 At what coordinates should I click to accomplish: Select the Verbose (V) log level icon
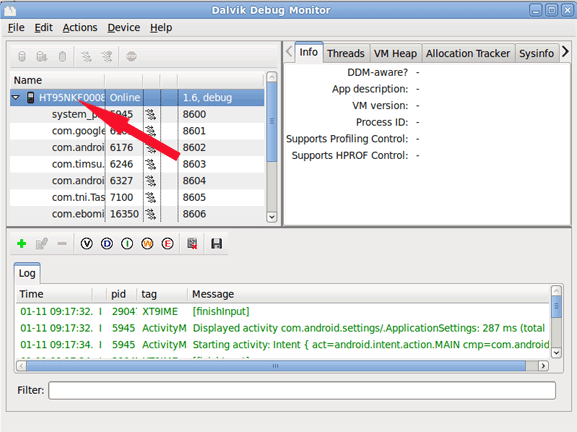(86, 244)
